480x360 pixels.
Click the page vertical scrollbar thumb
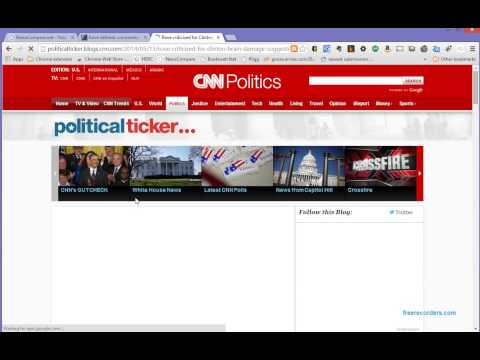pos(476,87)
